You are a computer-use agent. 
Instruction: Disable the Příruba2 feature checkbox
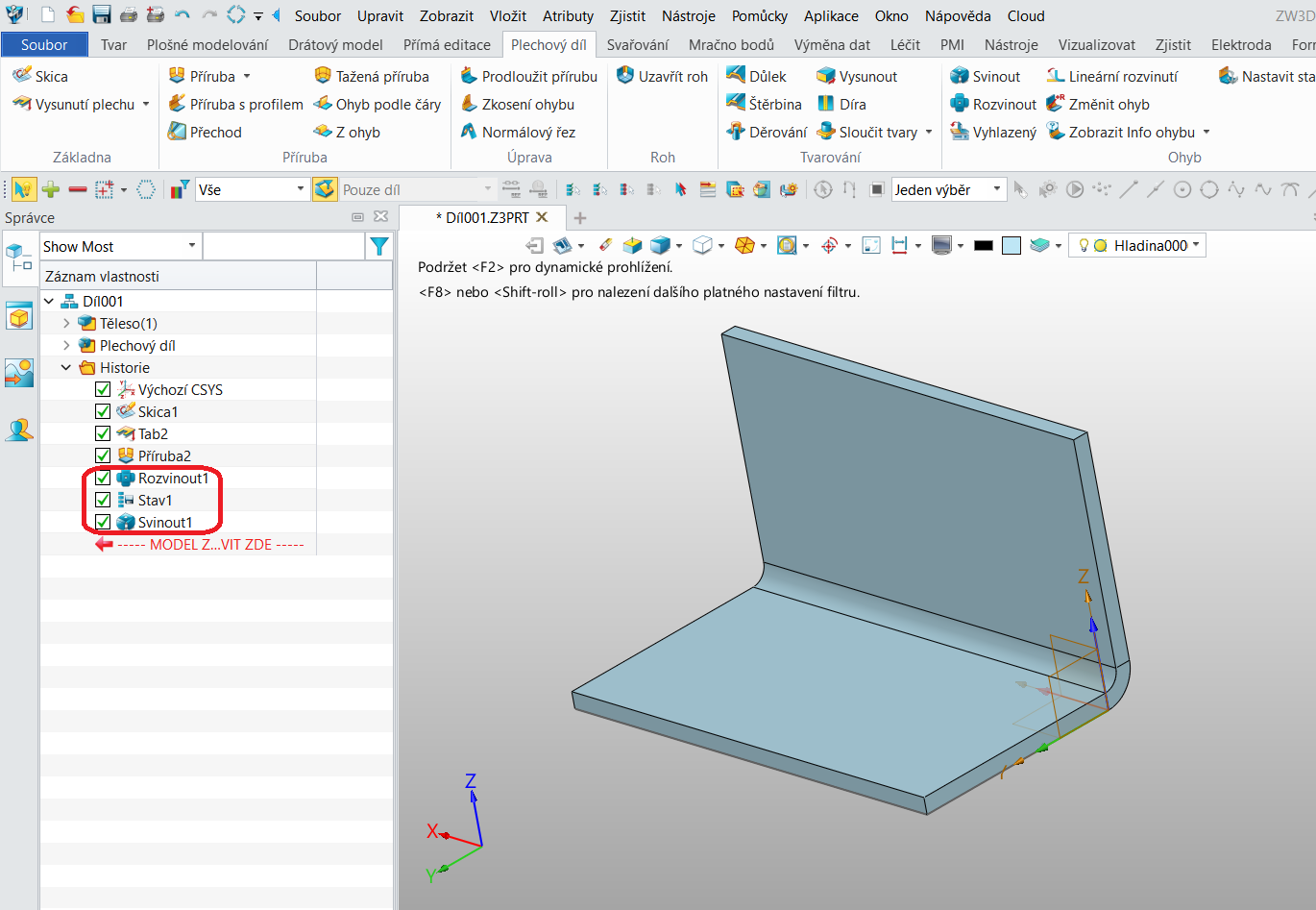103,455
